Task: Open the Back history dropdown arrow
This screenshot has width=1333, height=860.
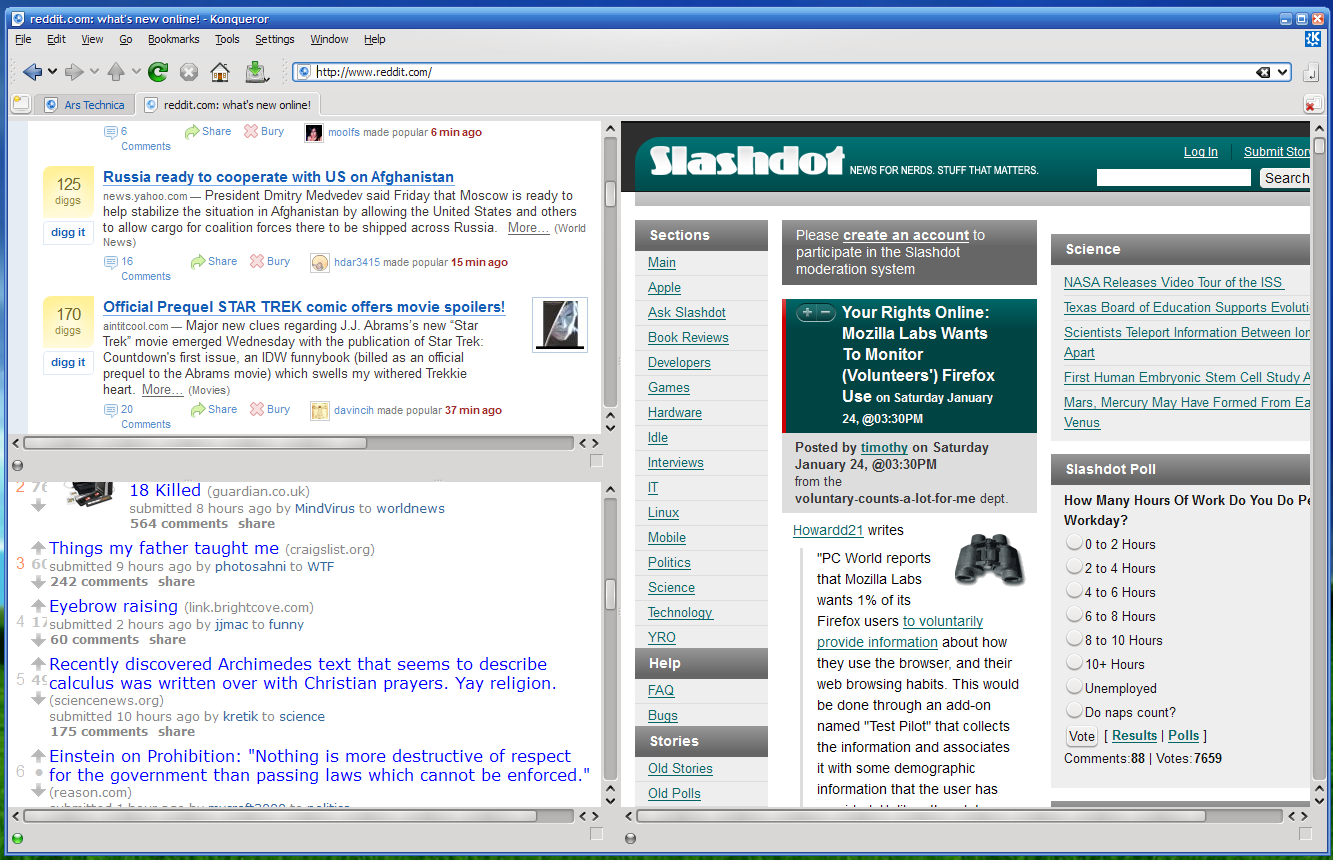Action: tap(52, 72)
